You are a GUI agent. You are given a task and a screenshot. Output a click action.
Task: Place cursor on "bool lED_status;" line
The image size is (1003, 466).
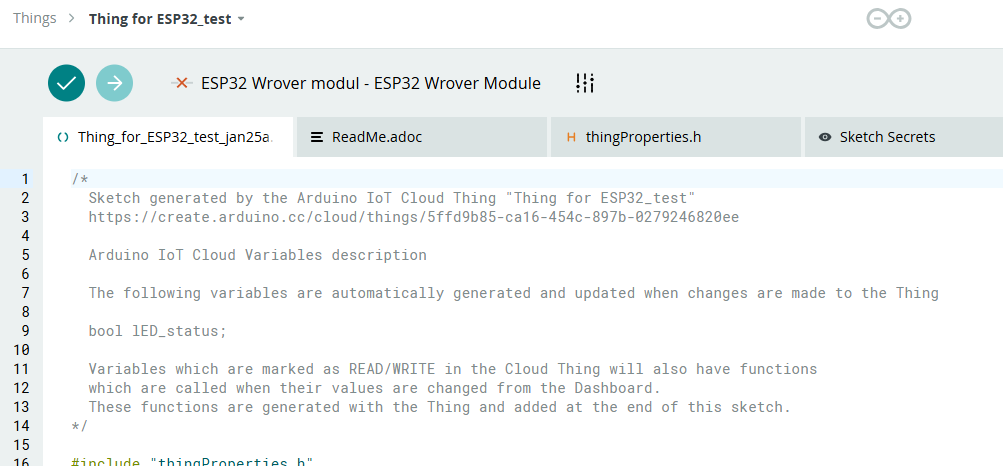(x=157, y=331)
